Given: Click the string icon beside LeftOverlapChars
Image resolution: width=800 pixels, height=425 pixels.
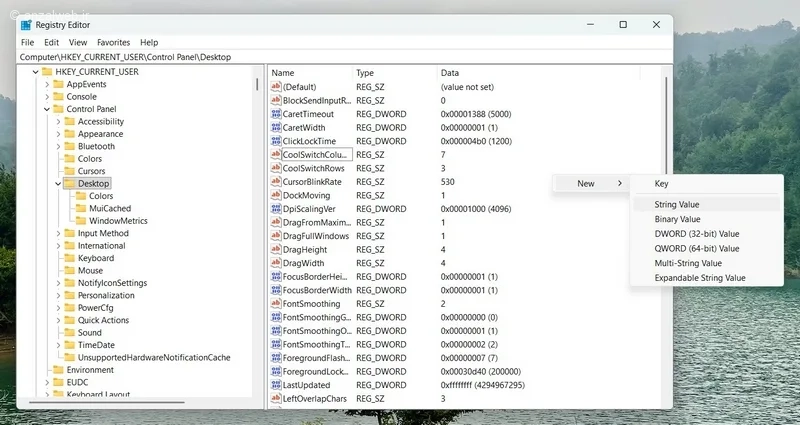Looking at the screenshot, I should click(x=276, y=398).
